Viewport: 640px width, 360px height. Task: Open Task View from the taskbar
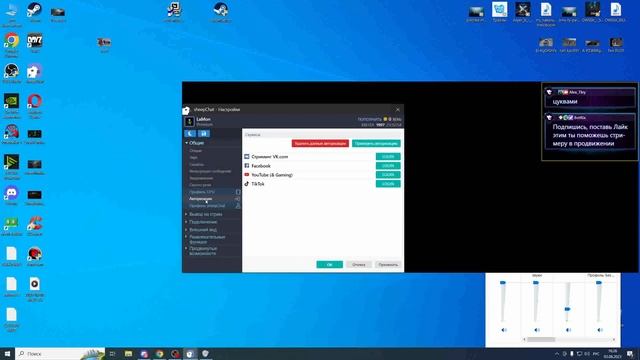tap(112, 354)
